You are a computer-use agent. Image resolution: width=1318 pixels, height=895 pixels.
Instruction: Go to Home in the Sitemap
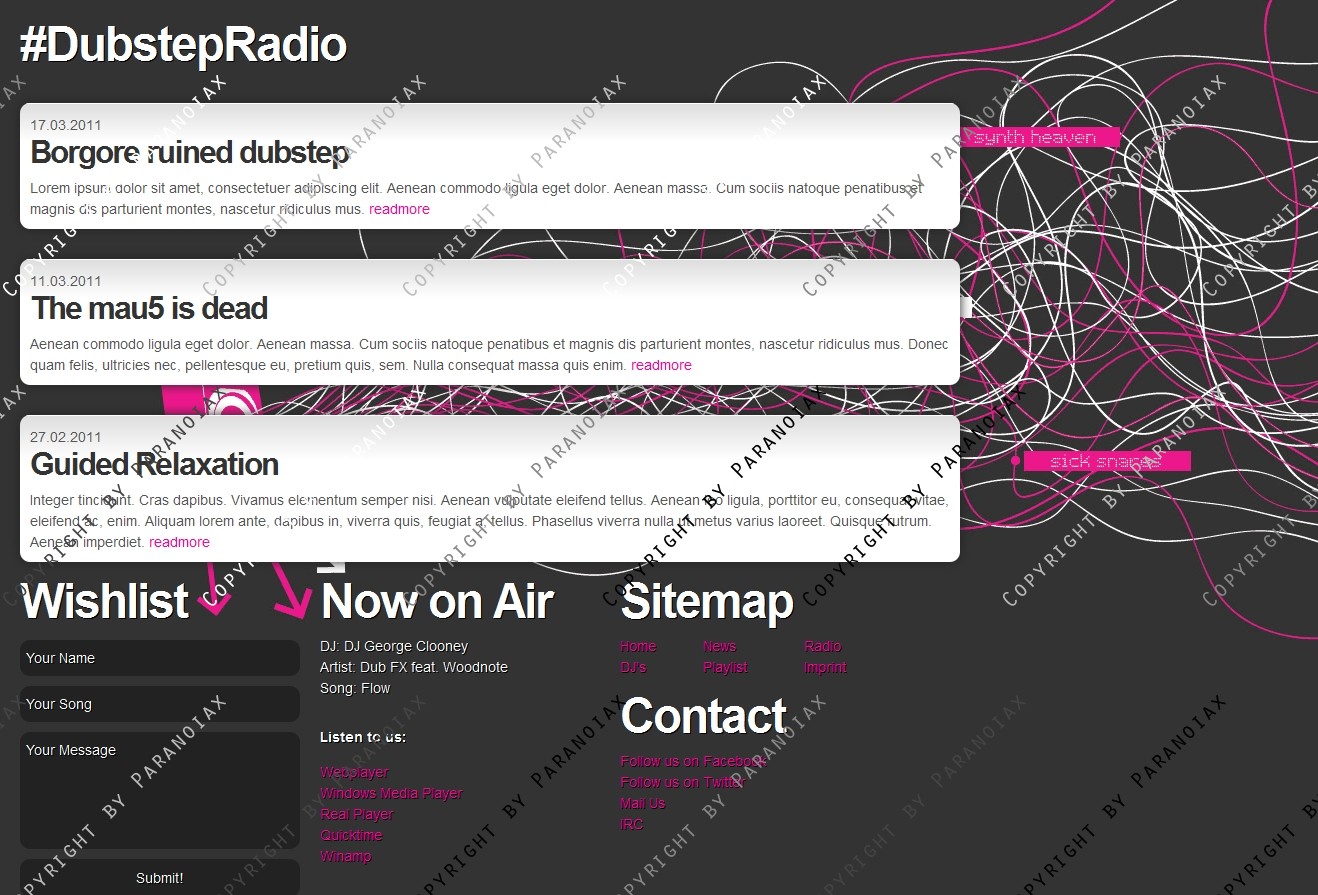[638, 646]
